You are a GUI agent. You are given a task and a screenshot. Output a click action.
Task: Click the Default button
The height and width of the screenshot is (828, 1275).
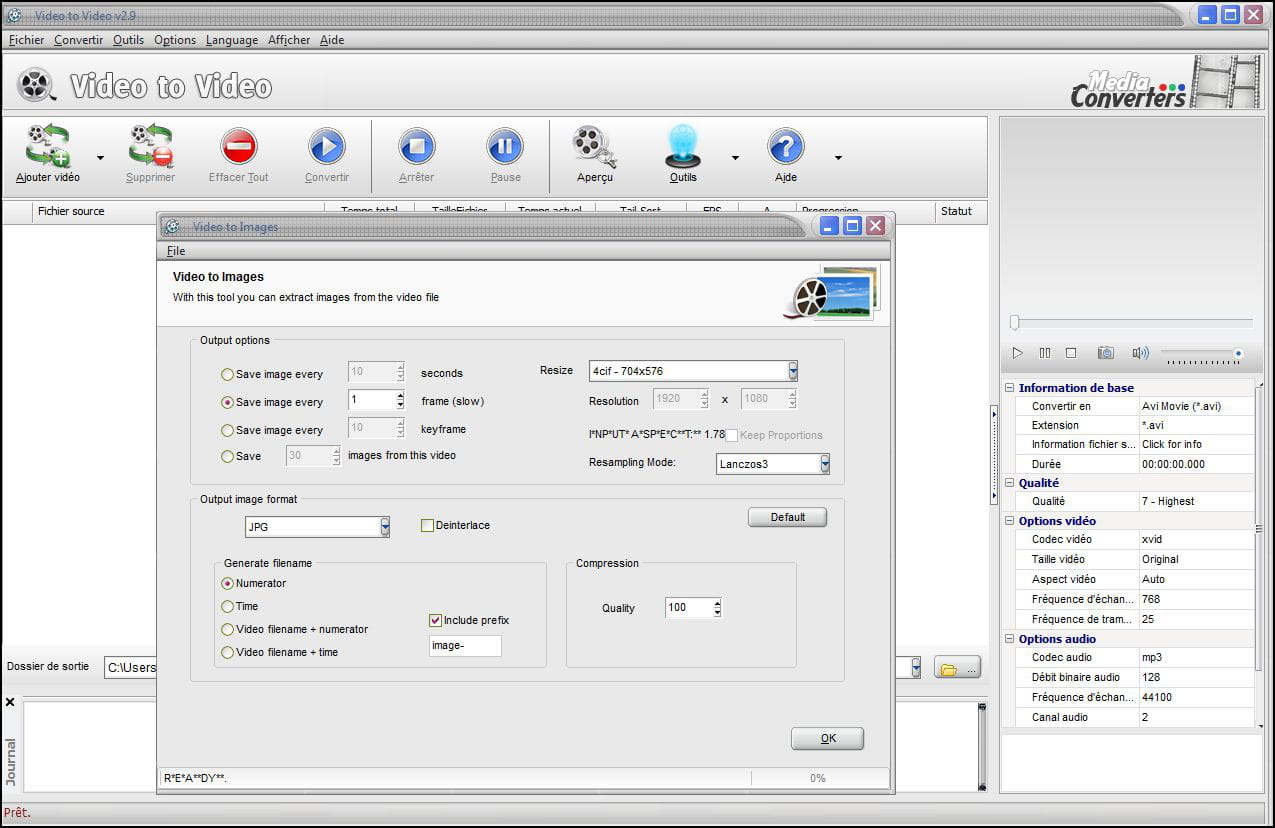(788, 517)
